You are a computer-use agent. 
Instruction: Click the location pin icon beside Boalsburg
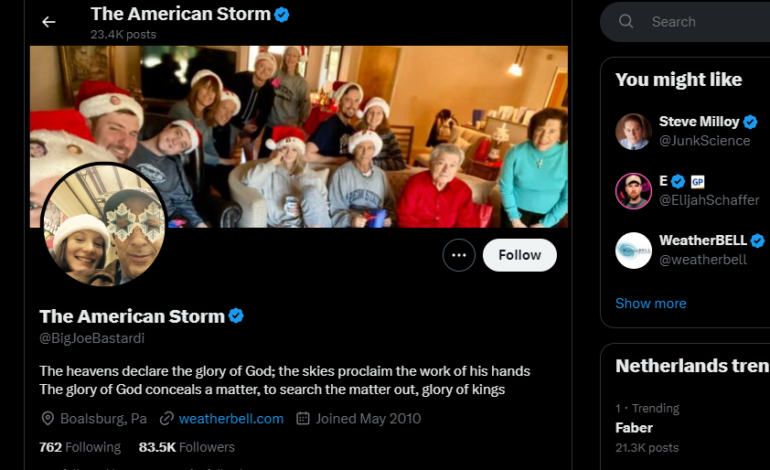47,419
